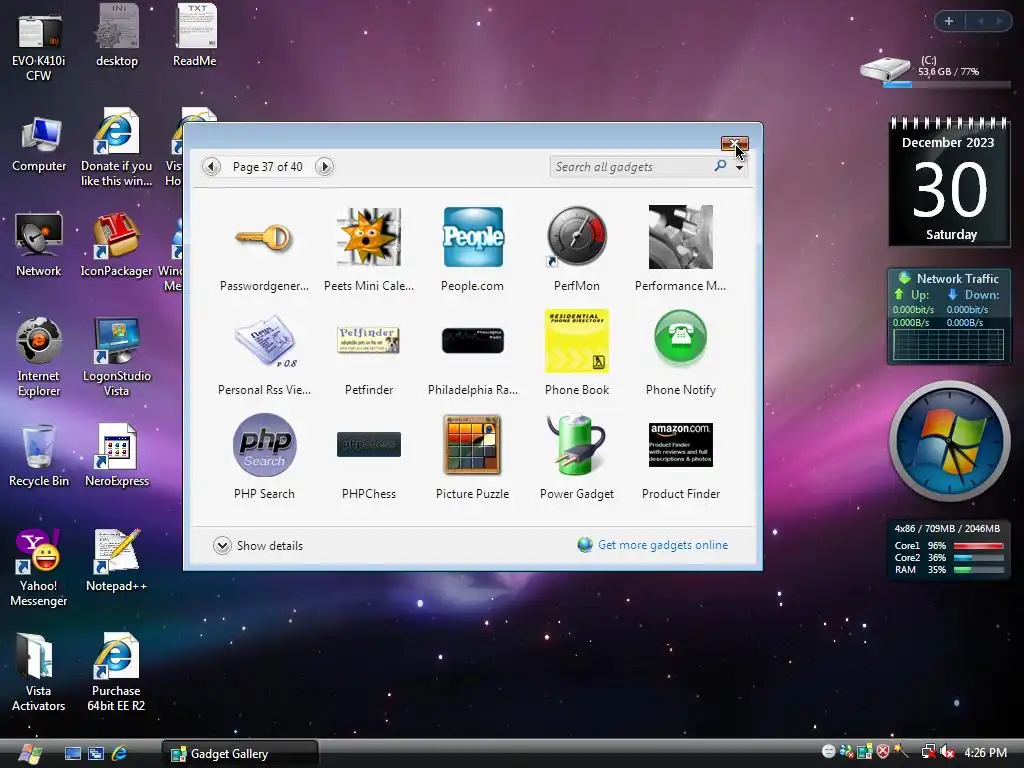The width and height of the screenshot is (1024, 768).
Task: Select the Power Gadget battery icon
Action: 577,445
